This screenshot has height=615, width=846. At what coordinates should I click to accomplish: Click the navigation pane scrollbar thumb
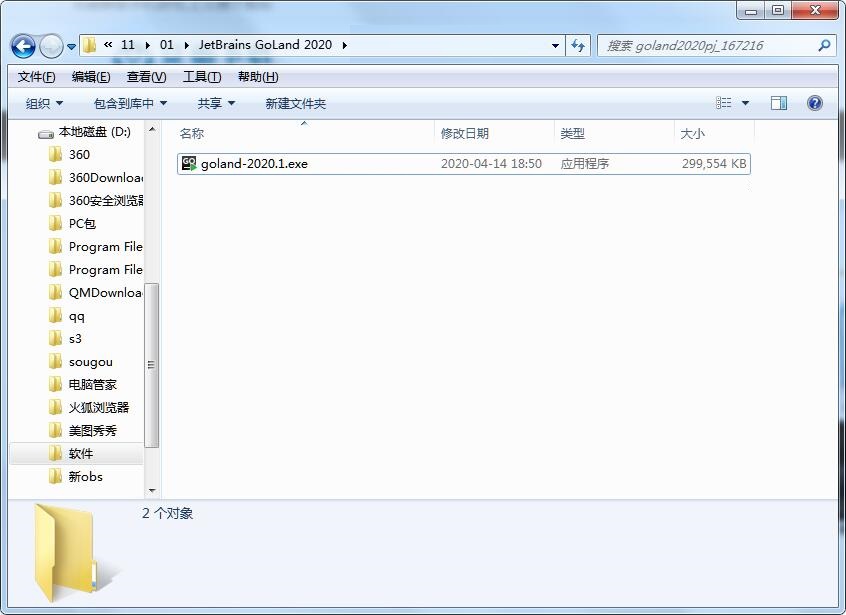click(x=152, y=365)
